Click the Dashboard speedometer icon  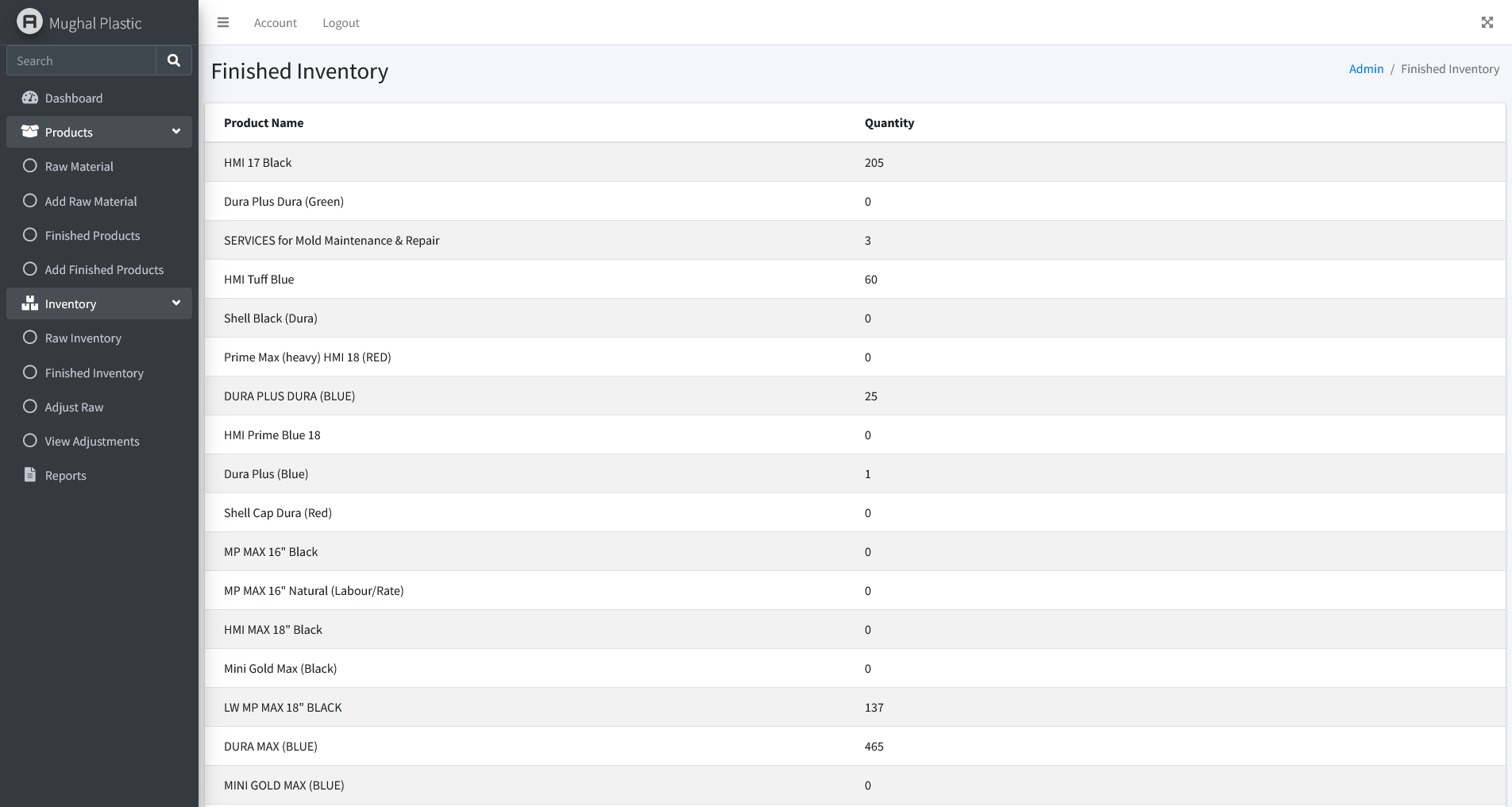pyautogui.click(x=30, y=98)
